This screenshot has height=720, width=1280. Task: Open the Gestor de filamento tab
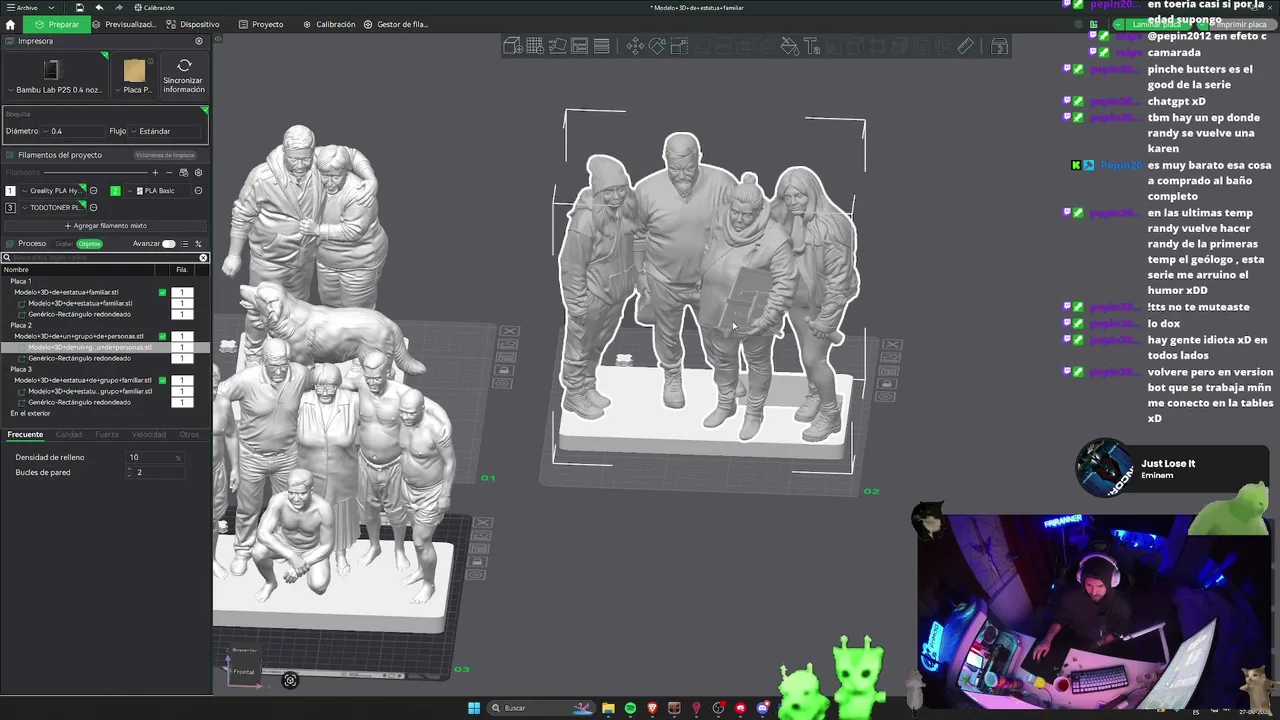pos(396,24)
